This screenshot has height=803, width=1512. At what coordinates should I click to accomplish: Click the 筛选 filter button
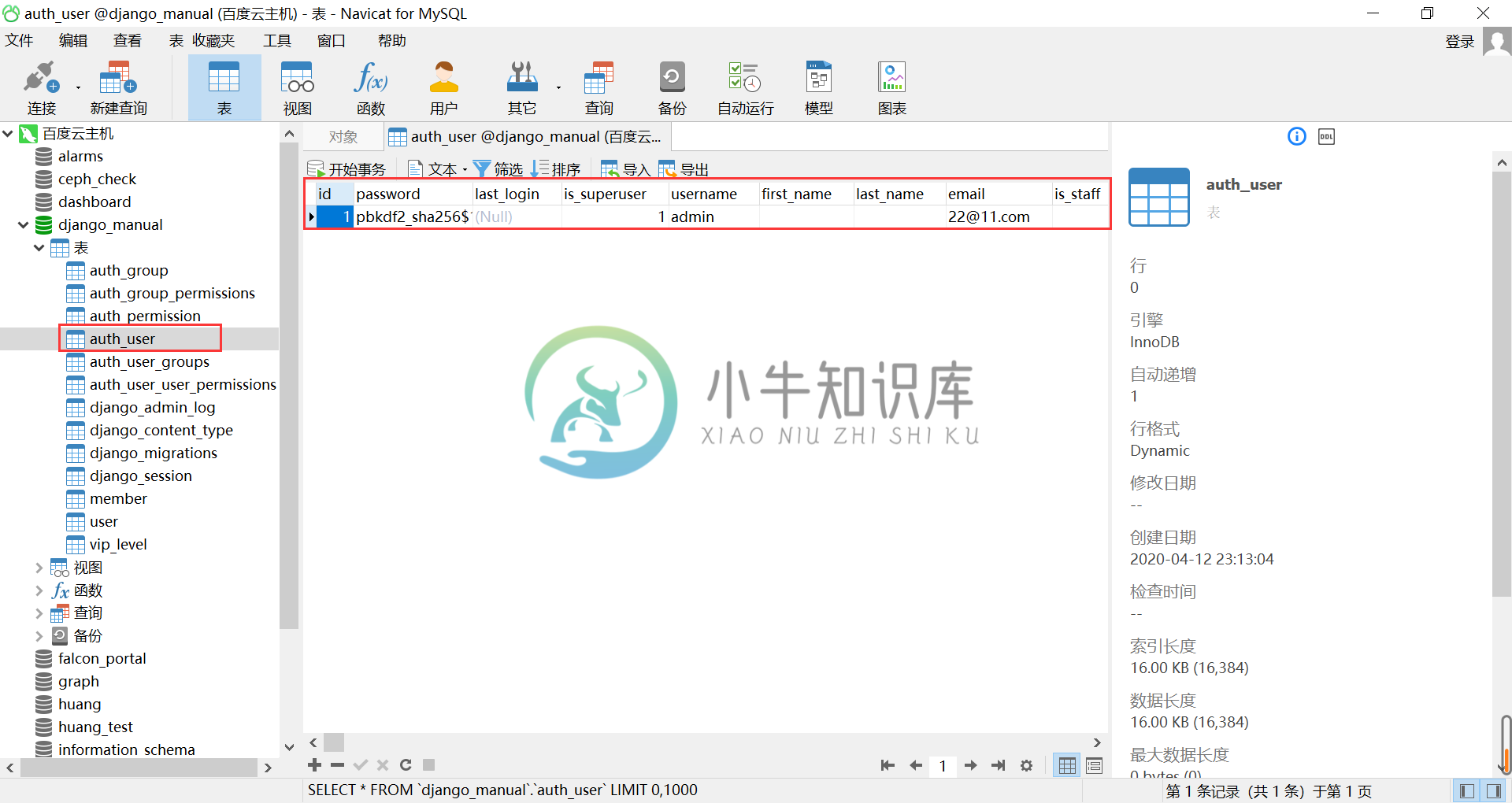498,169
